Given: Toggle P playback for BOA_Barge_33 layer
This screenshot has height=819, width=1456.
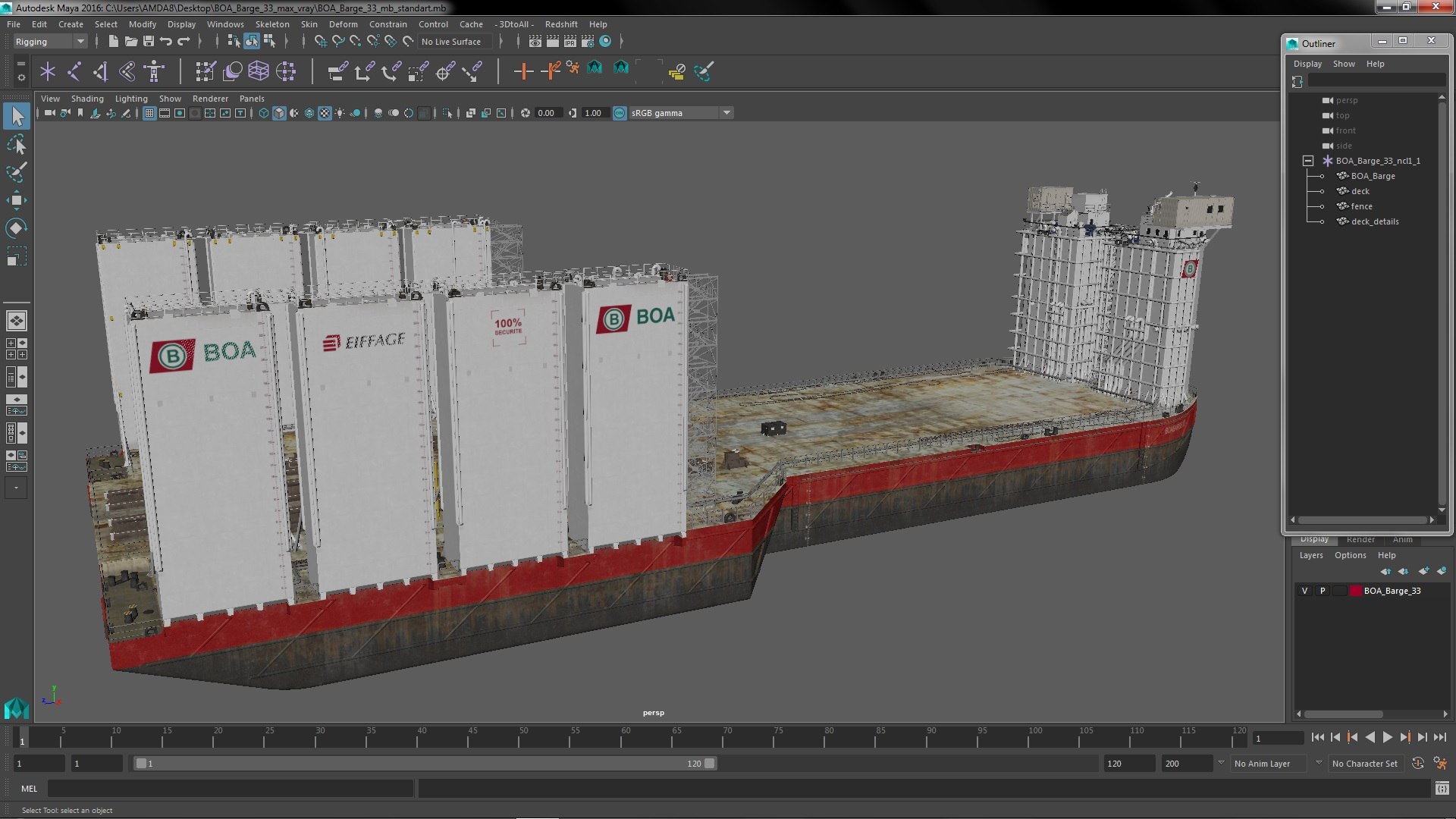Looking at the screenshot, I should pyautogui.click(x=1323, y=591).
